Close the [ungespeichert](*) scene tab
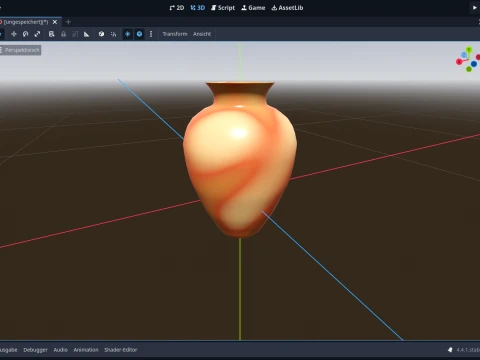Image resolution: width=480 pixels, height=360 pixels. (55, 22)
